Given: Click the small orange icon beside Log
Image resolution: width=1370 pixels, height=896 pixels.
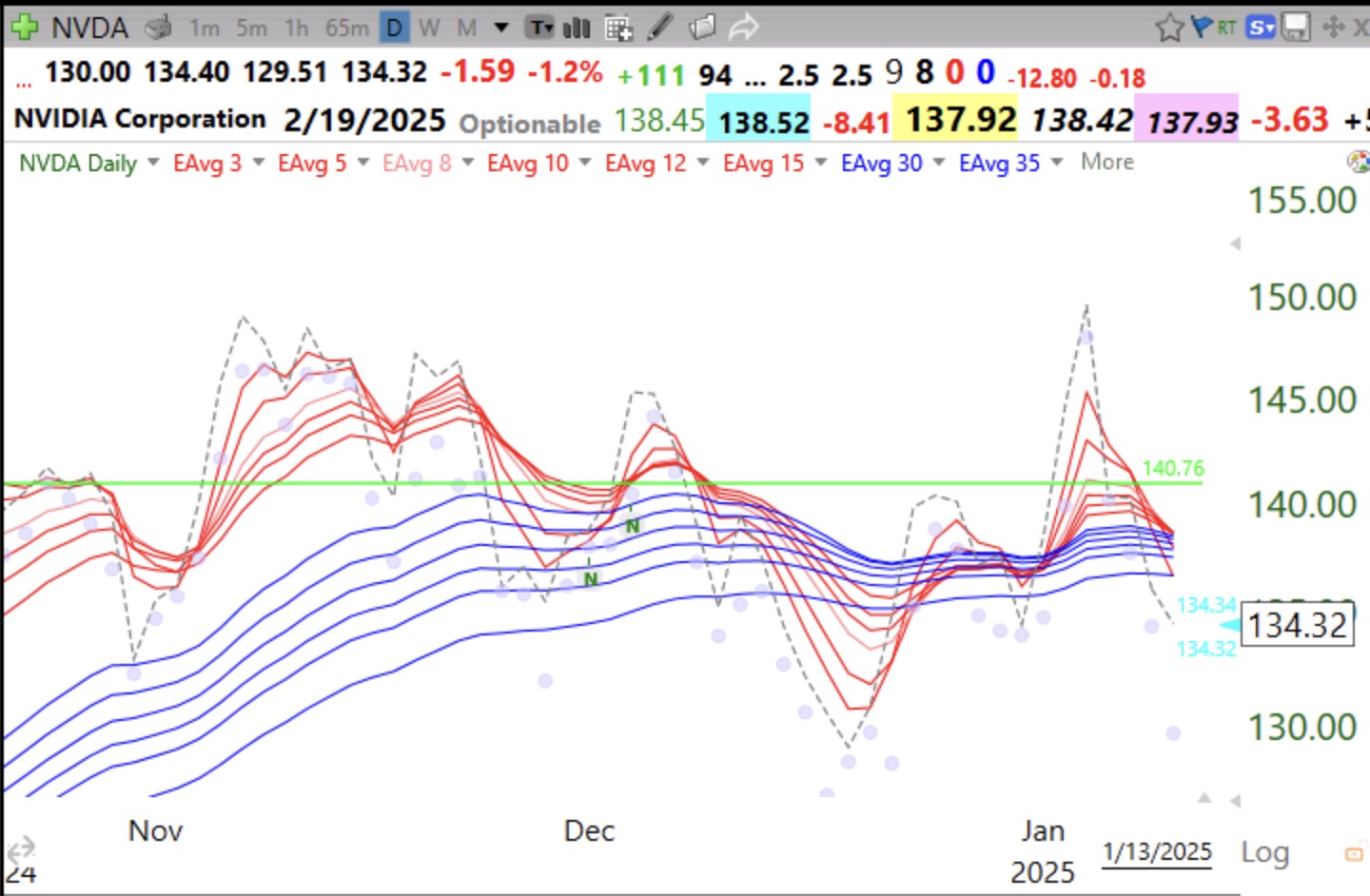Looking at the screenshot, I should [x=1353, y=854].
